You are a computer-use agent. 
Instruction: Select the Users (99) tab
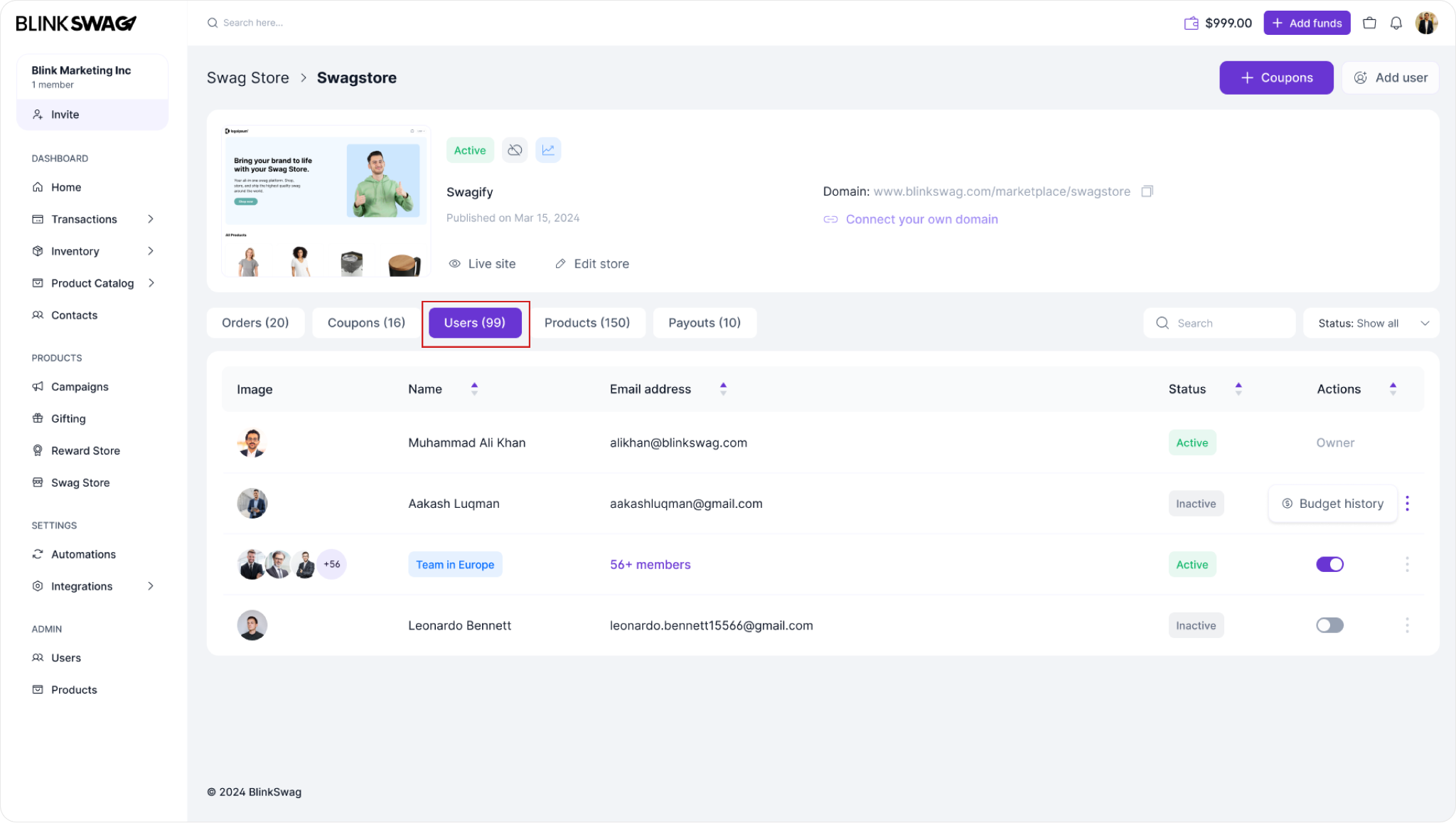[x=475, y=323]
